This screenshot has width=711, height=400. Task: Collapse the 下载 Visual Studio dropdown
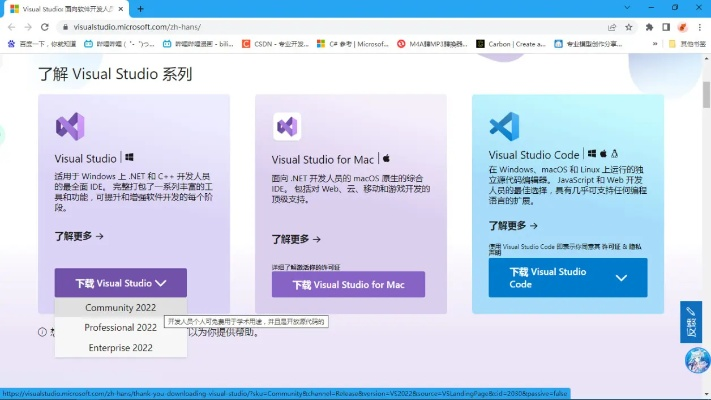120,283
